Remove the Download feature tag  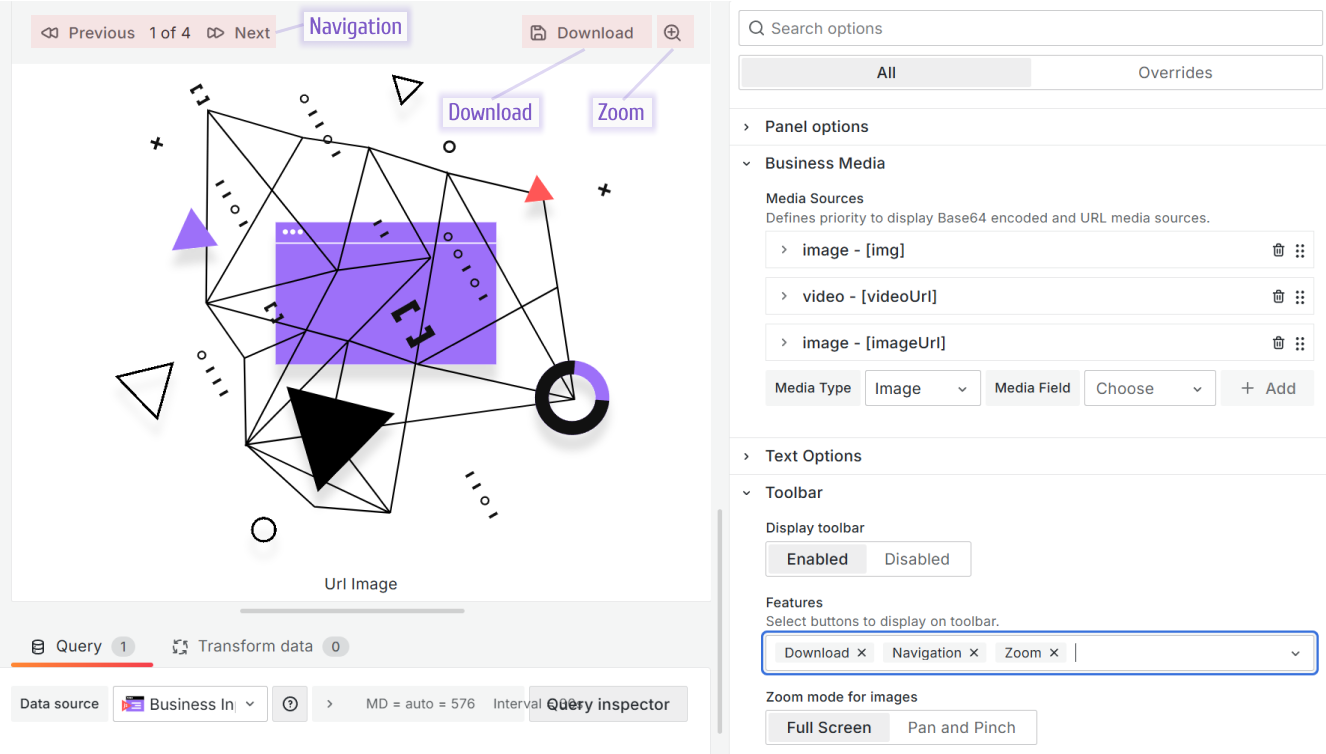coord(860,653)
